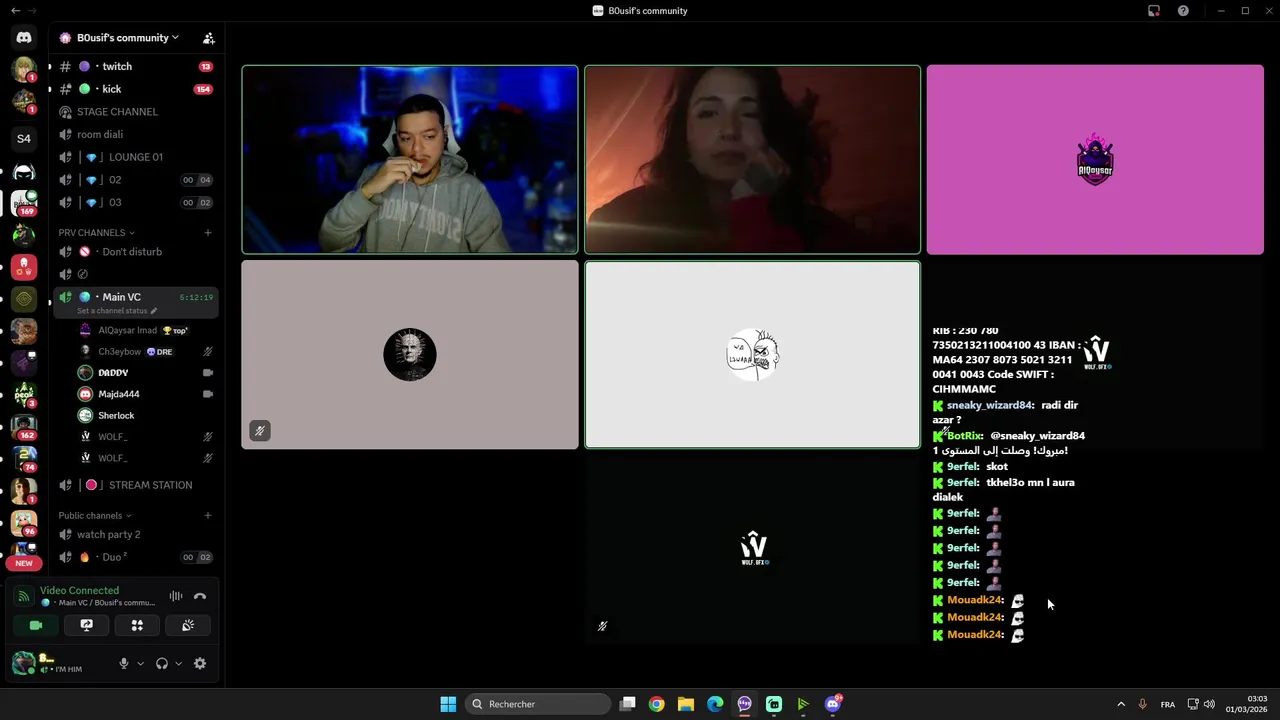
Task: Open the server with the 162 badge
Action: pyautogui.click(x=24, y=426)
